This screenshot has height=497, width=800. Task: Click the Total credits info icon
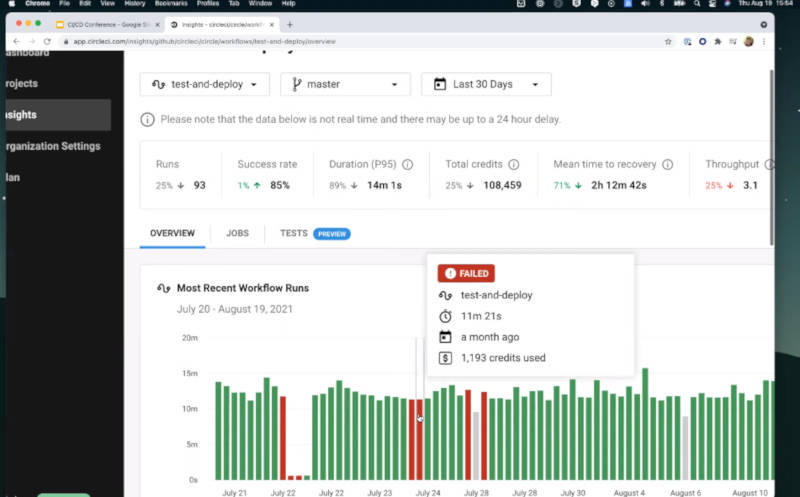tap(514, 164)
